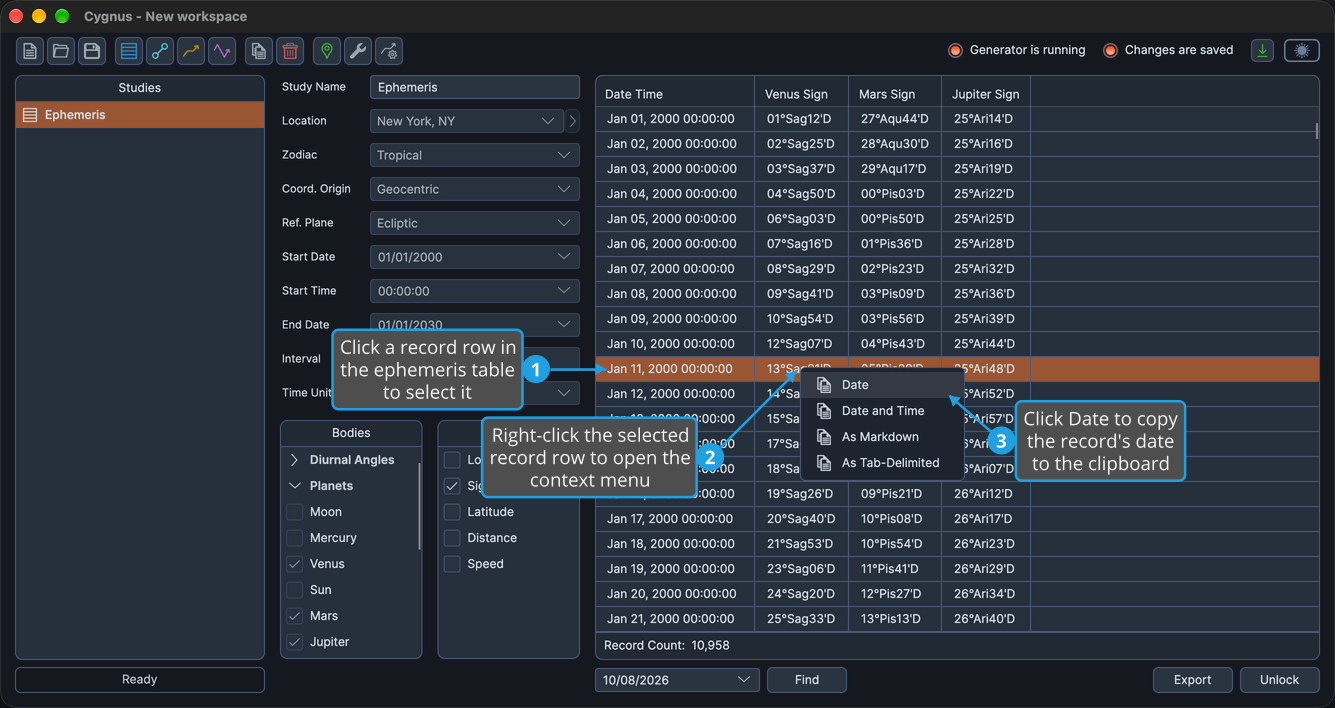
Task: Create a new workspace document
Action: tap(30, 51)
